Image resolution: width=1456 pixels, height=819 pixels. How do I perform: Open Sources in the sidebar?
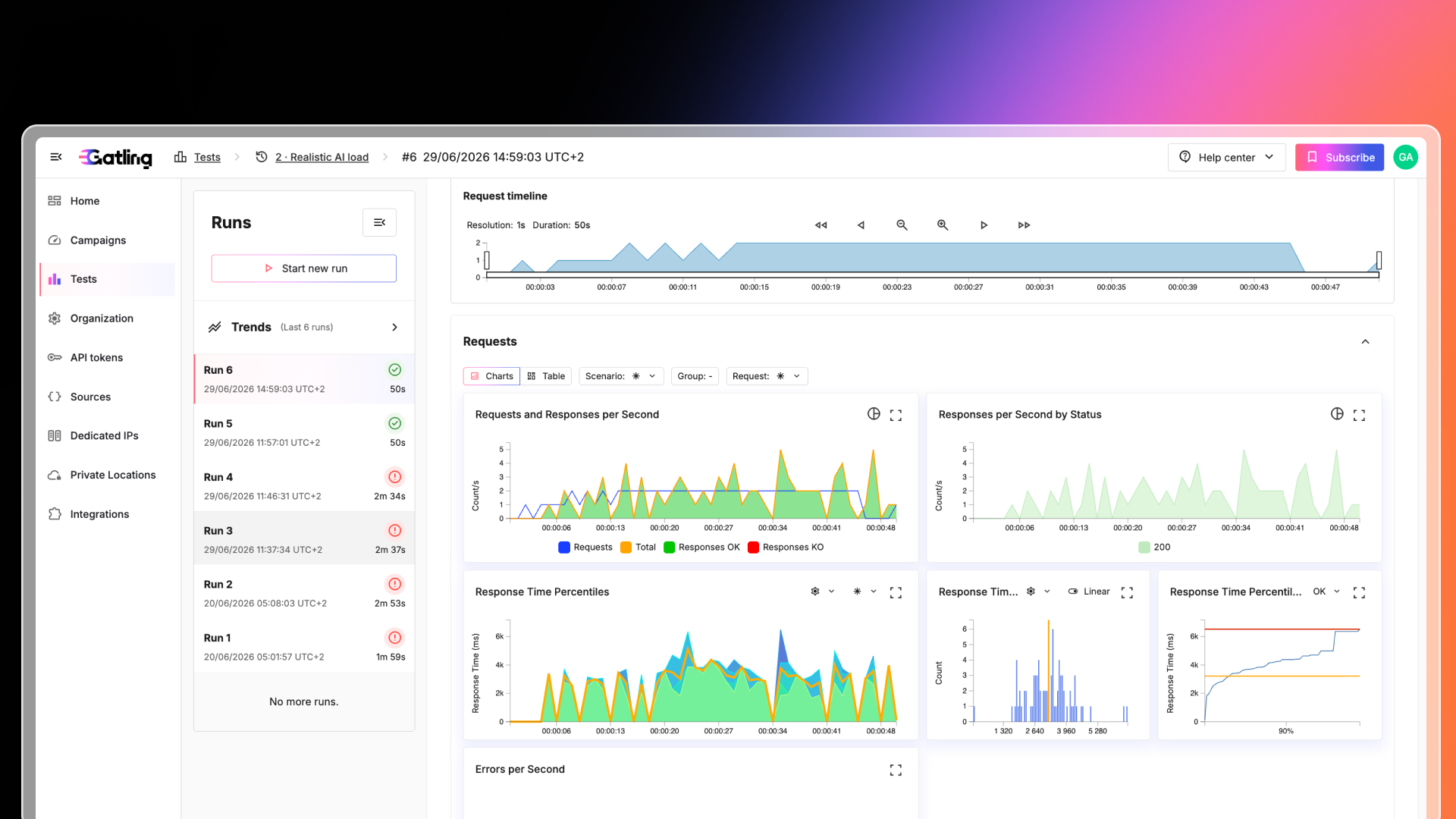tap(107, 397)
